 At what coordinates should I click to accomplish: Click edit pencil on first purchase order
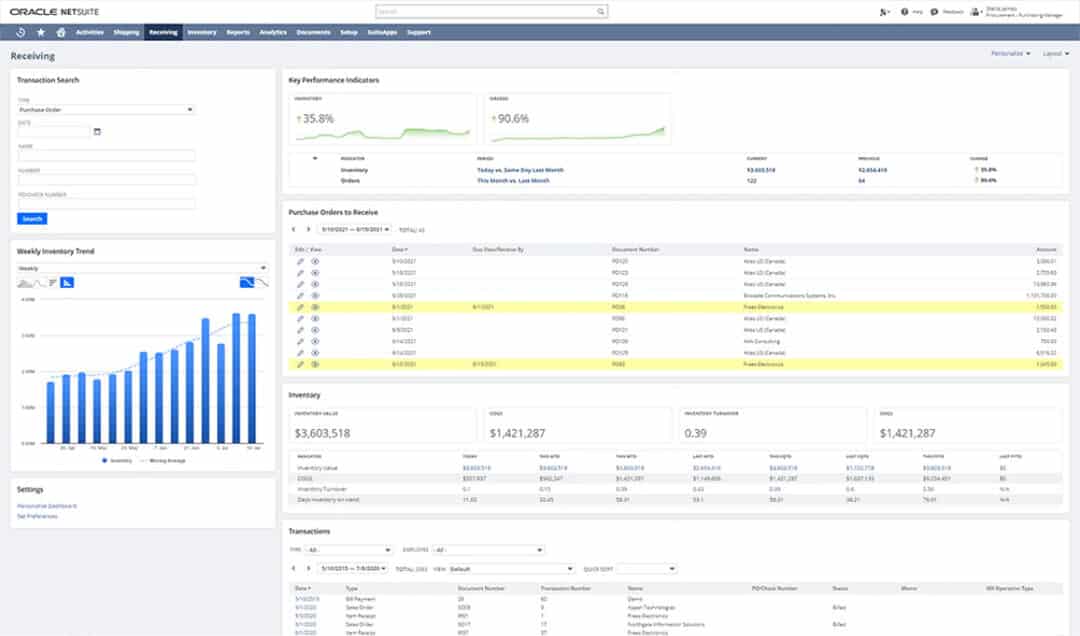click(300, 260)
